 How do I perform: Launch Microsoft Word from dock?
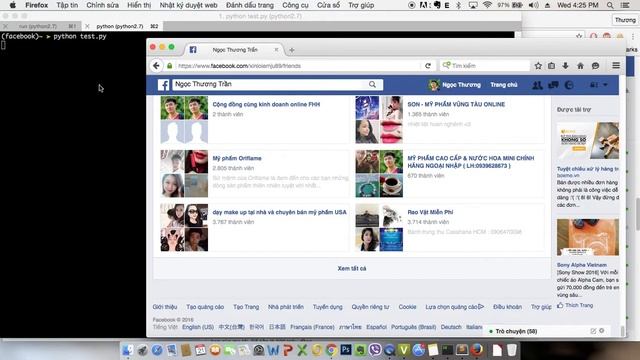pyautogui.click(x=273, y=350)
